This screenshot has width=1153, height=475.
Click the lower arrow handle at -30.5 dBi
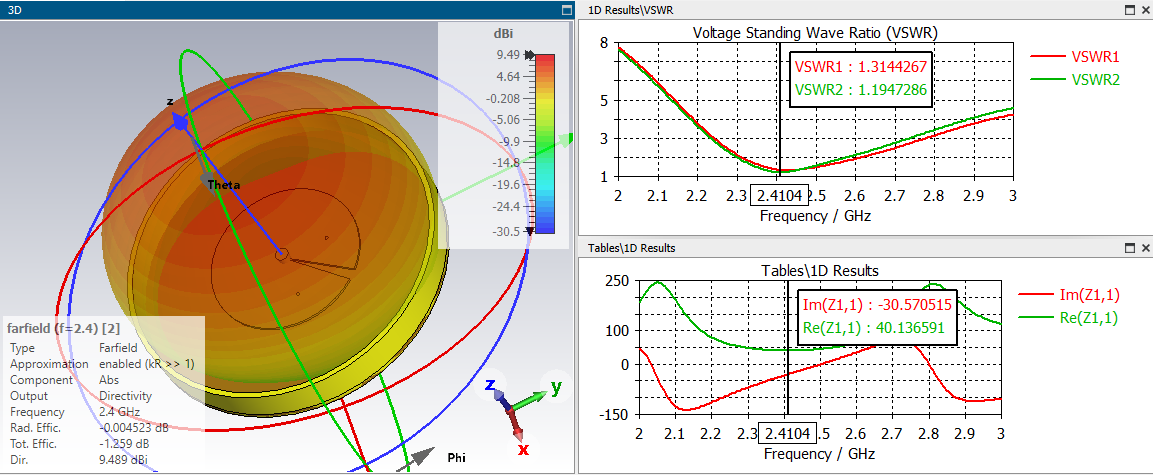529,230
